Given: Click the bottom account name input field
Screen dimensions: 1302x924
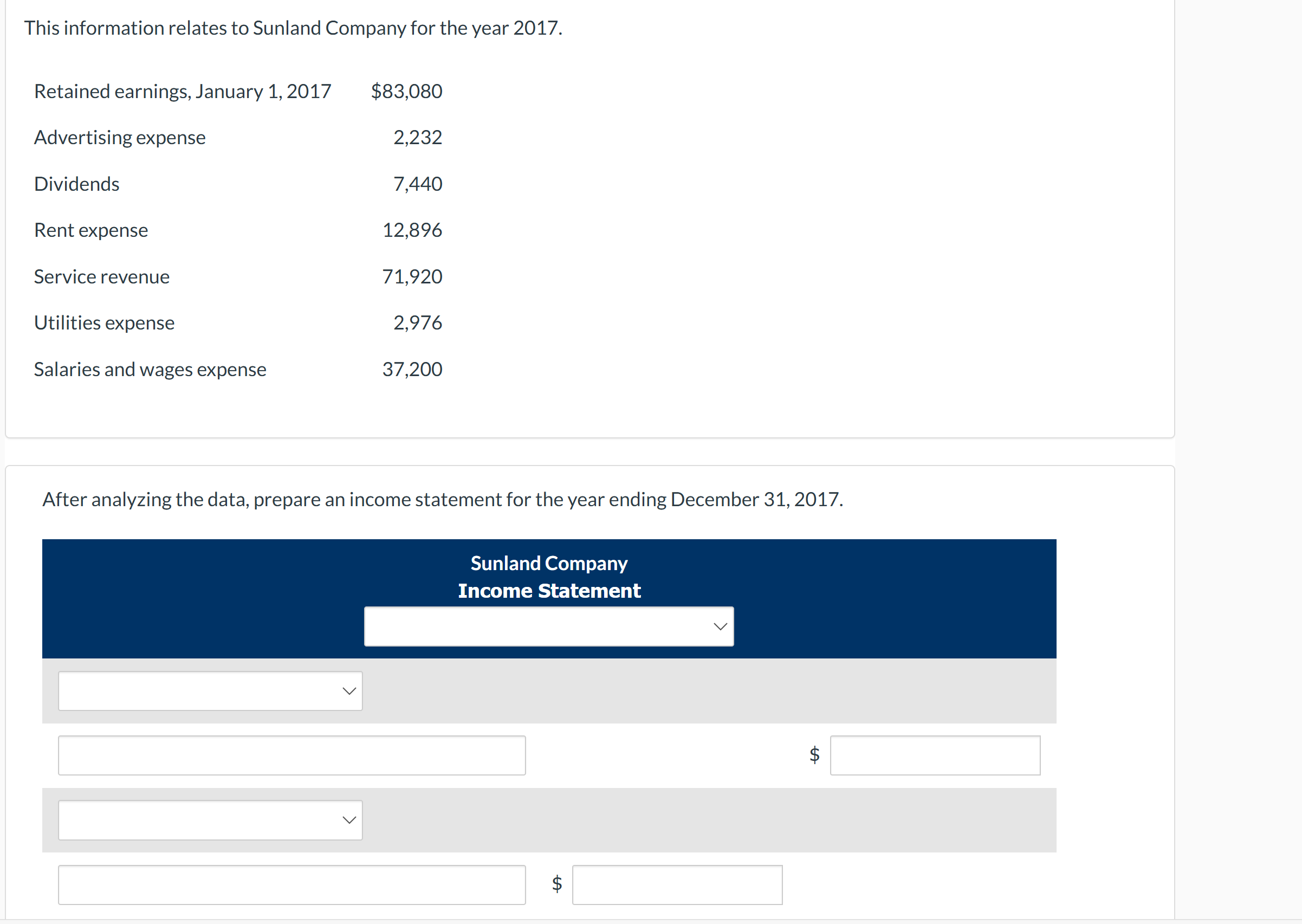Looking at the screenshot, I should click(291, 885).
